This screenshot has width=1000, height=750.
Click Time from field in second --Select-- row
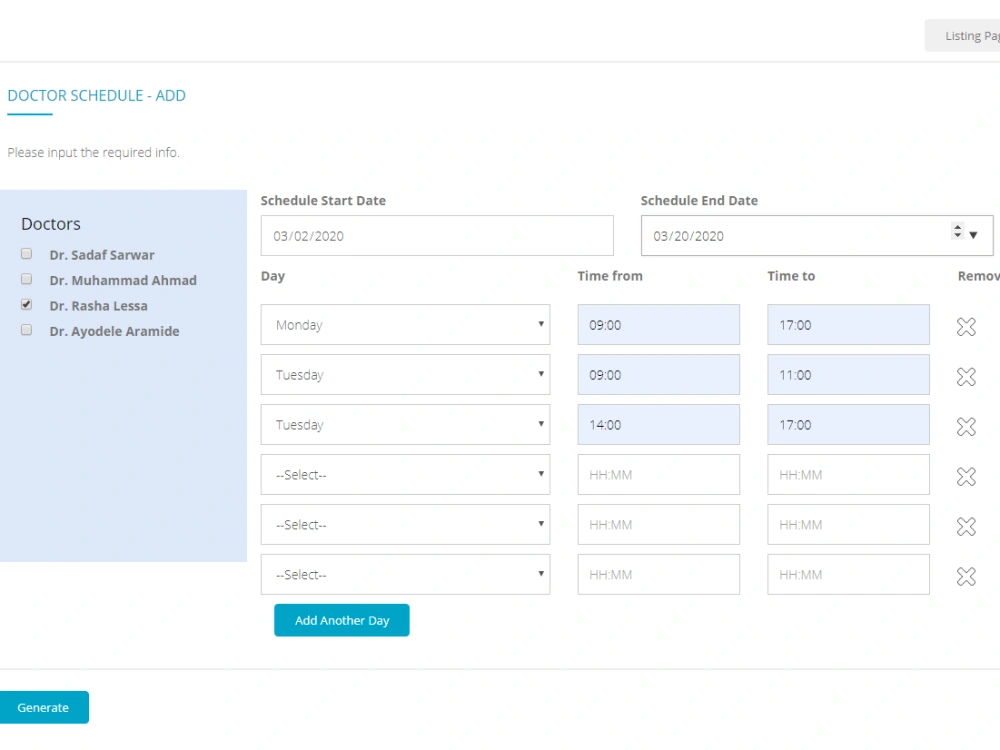(659, 524)
